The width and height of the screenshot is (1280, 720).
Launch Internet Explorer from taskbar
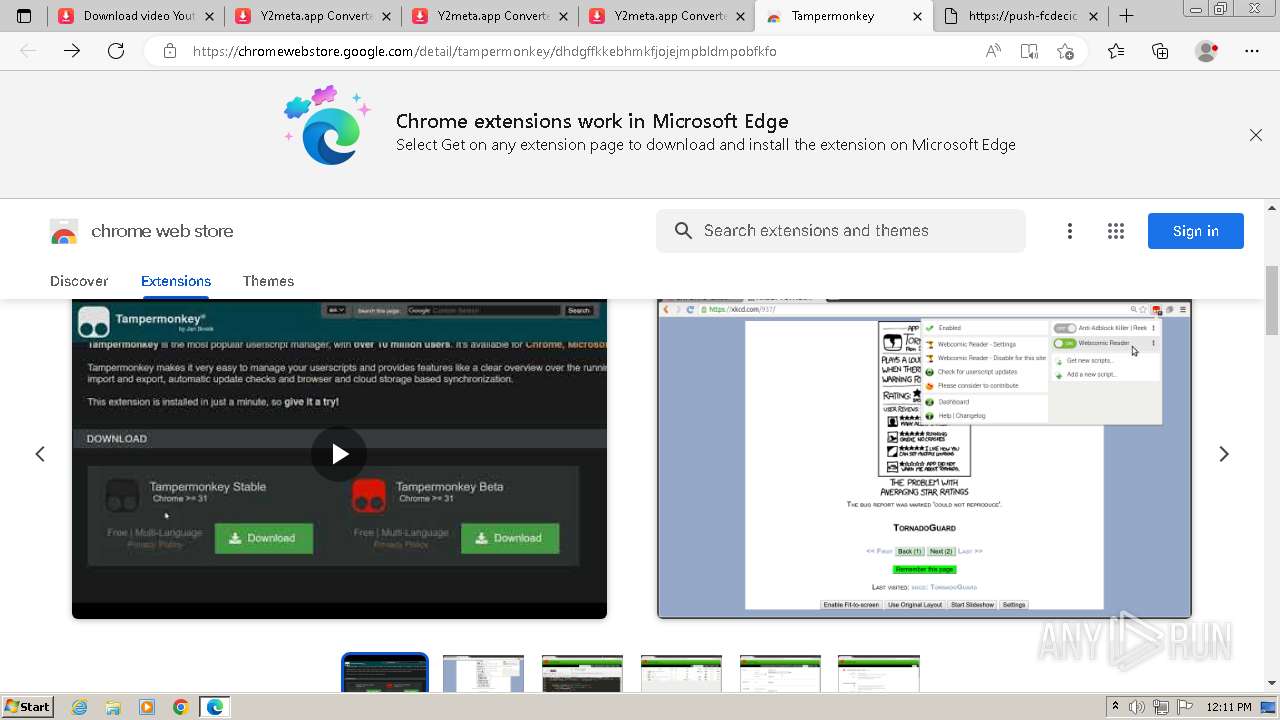click(80, 707)
